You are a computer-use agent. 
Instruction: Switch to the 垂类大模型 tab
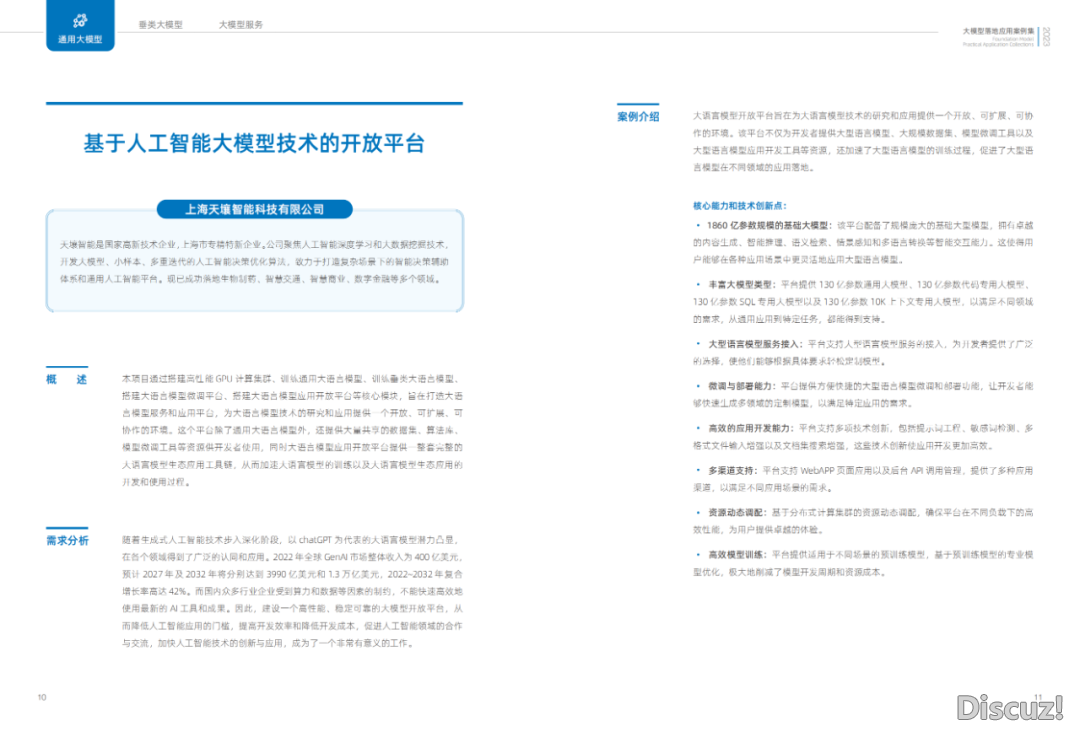(x=160, y=24)
